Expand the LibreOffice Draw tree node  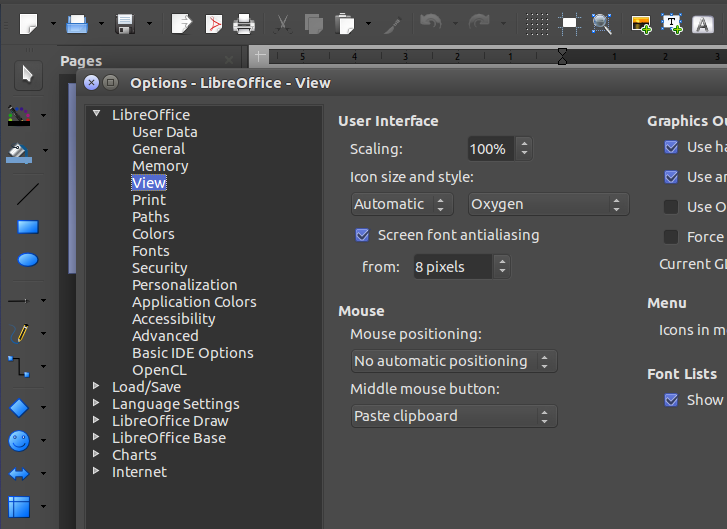click(96, 420)
